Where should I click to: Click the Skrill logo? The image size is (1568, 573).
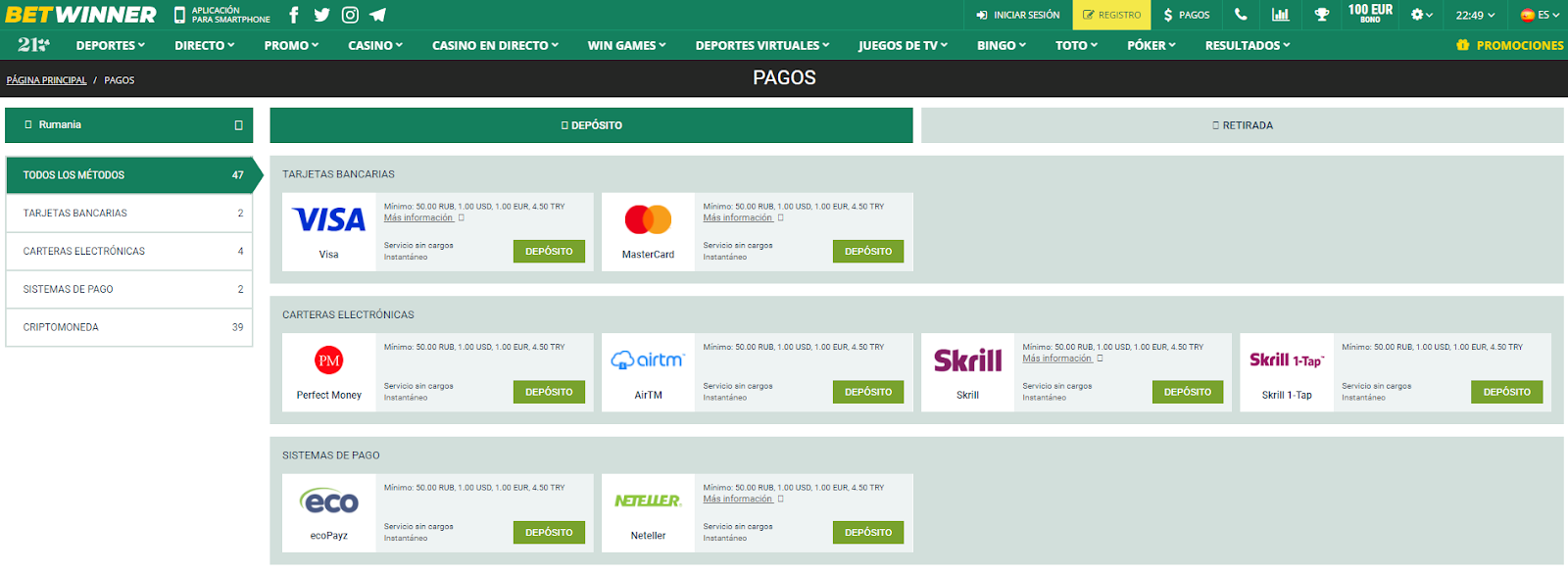(967, 360)
